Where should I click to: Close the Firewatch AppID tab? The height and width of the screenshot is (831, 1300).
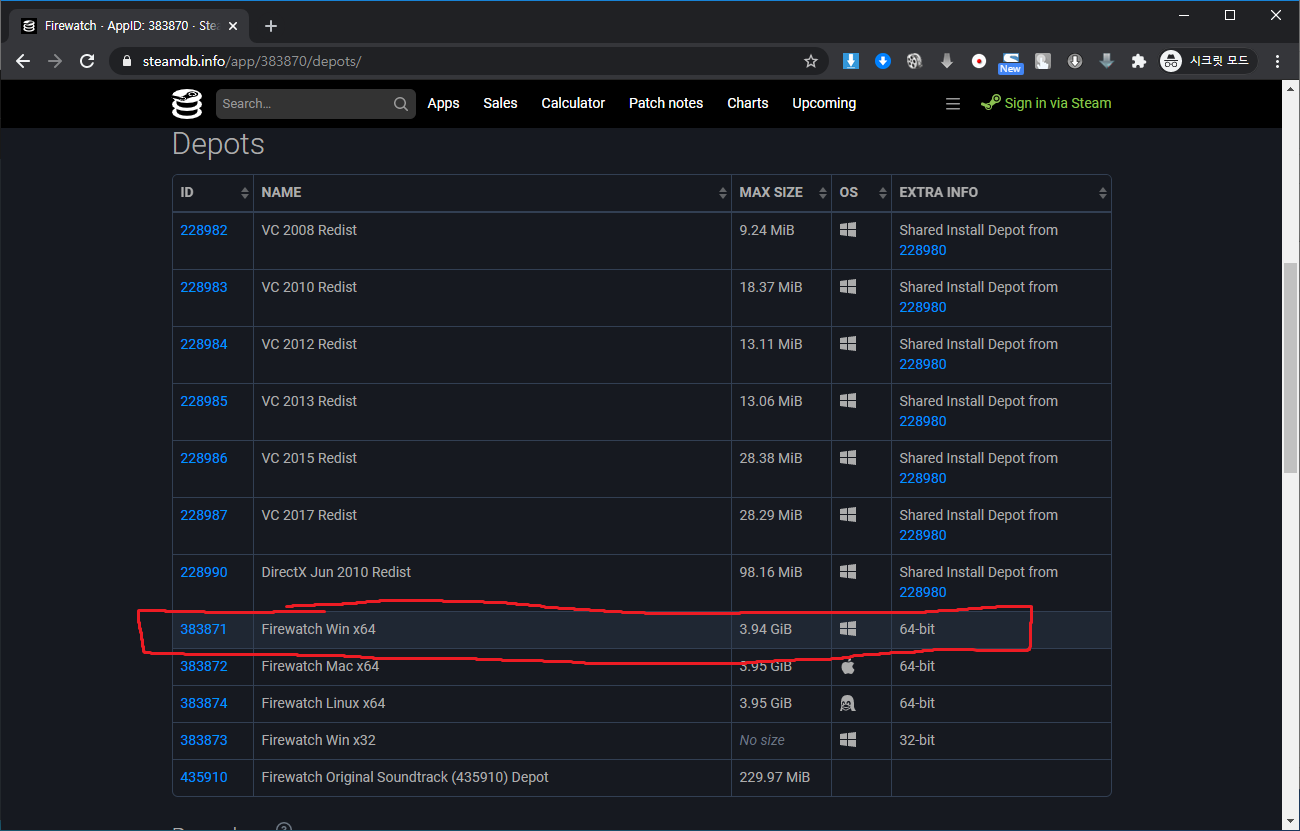(233, 26)
